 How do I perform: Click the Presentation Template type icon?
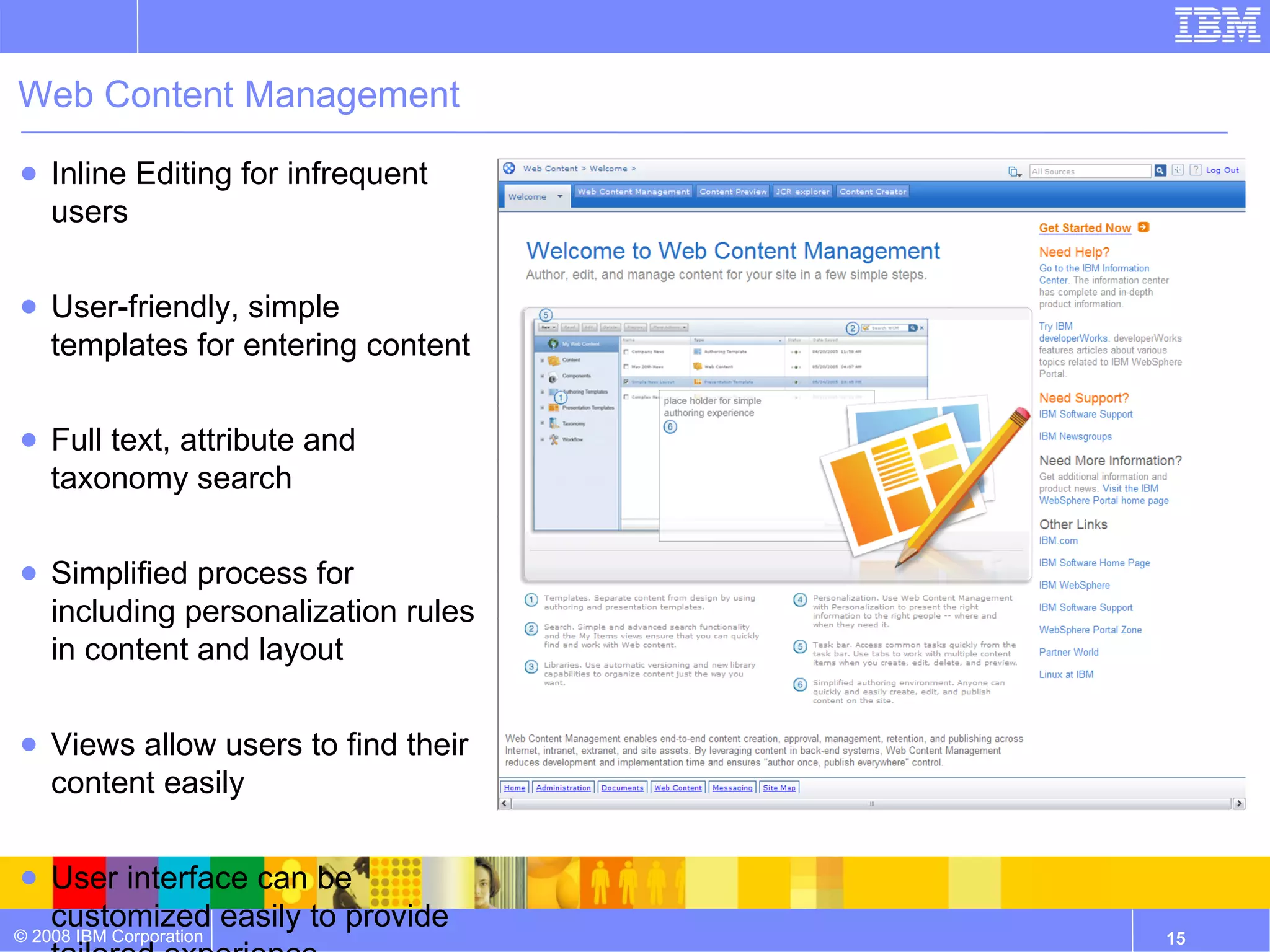pyautogui.click(x=697, y=382)
